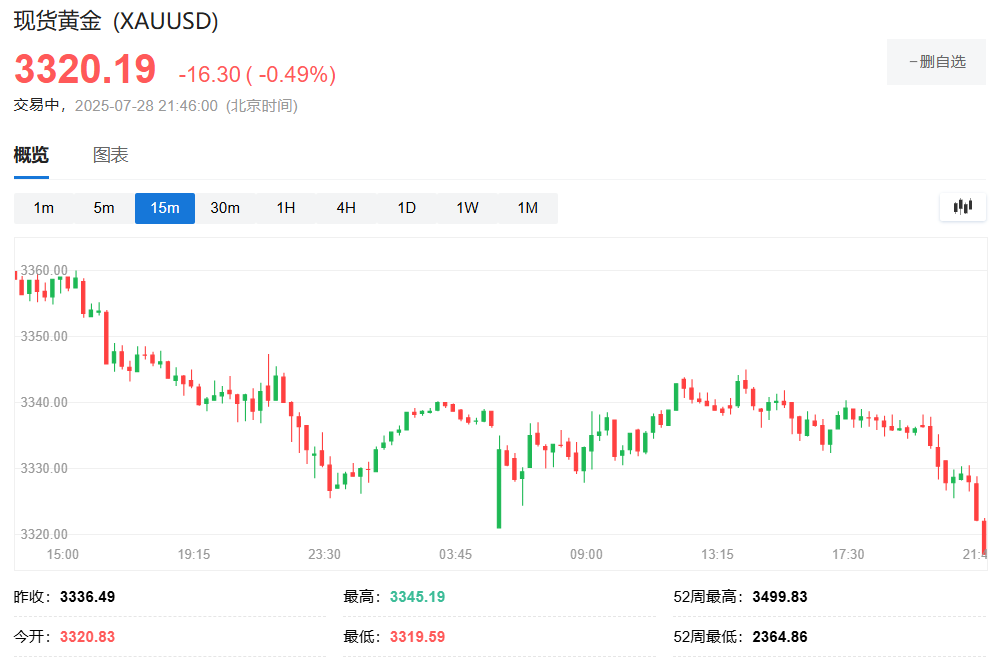
Task: Switch to the 图表 chart tab
Action: tap(111, 155)
